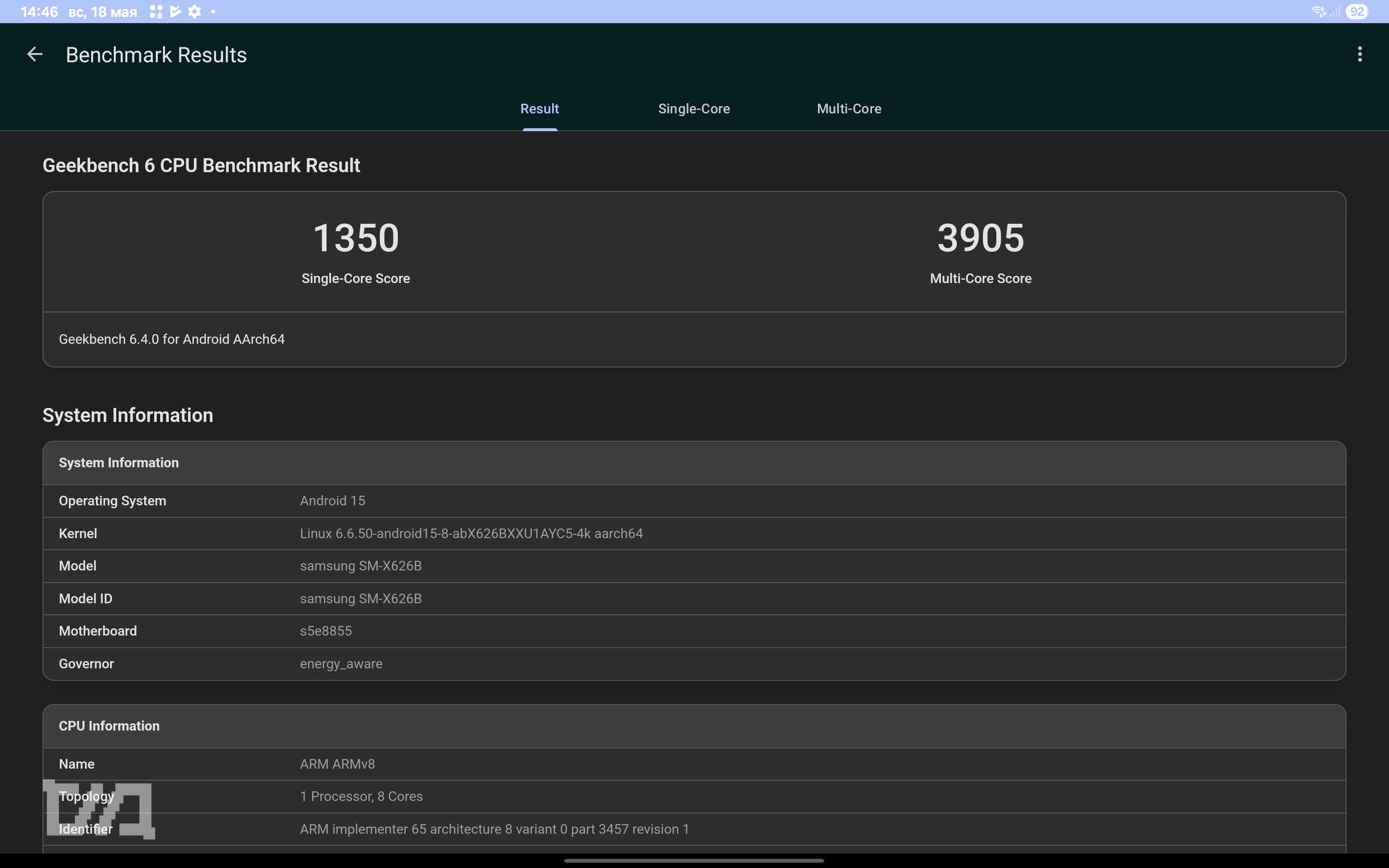Select samsung SM-X626B in Model ID row
1389x868 pixels.
(x=360, y=598)
